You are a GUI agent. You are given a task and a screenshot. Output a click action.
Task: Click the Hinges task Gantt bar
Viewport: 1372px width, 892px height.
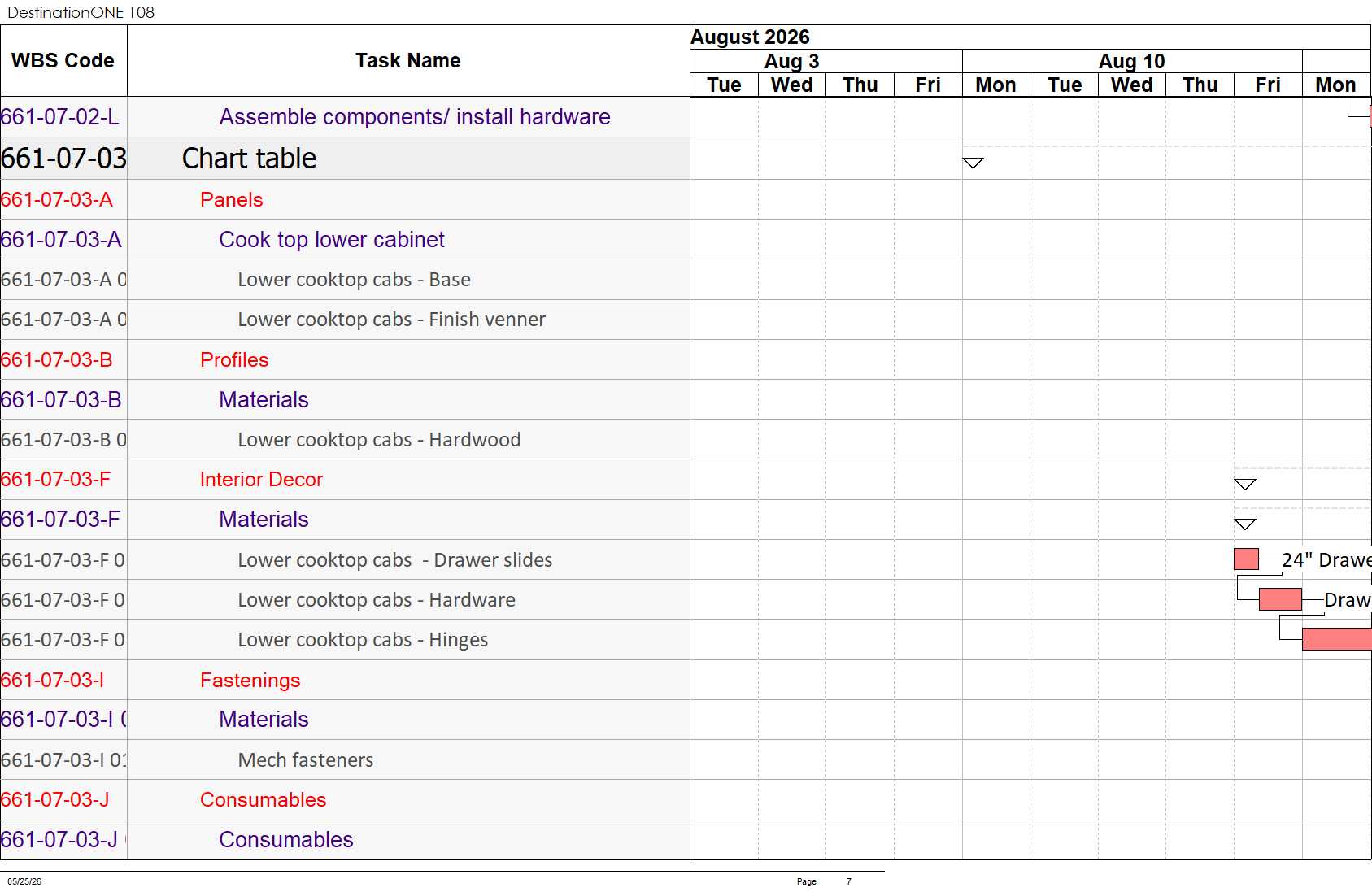[1336, 640]
